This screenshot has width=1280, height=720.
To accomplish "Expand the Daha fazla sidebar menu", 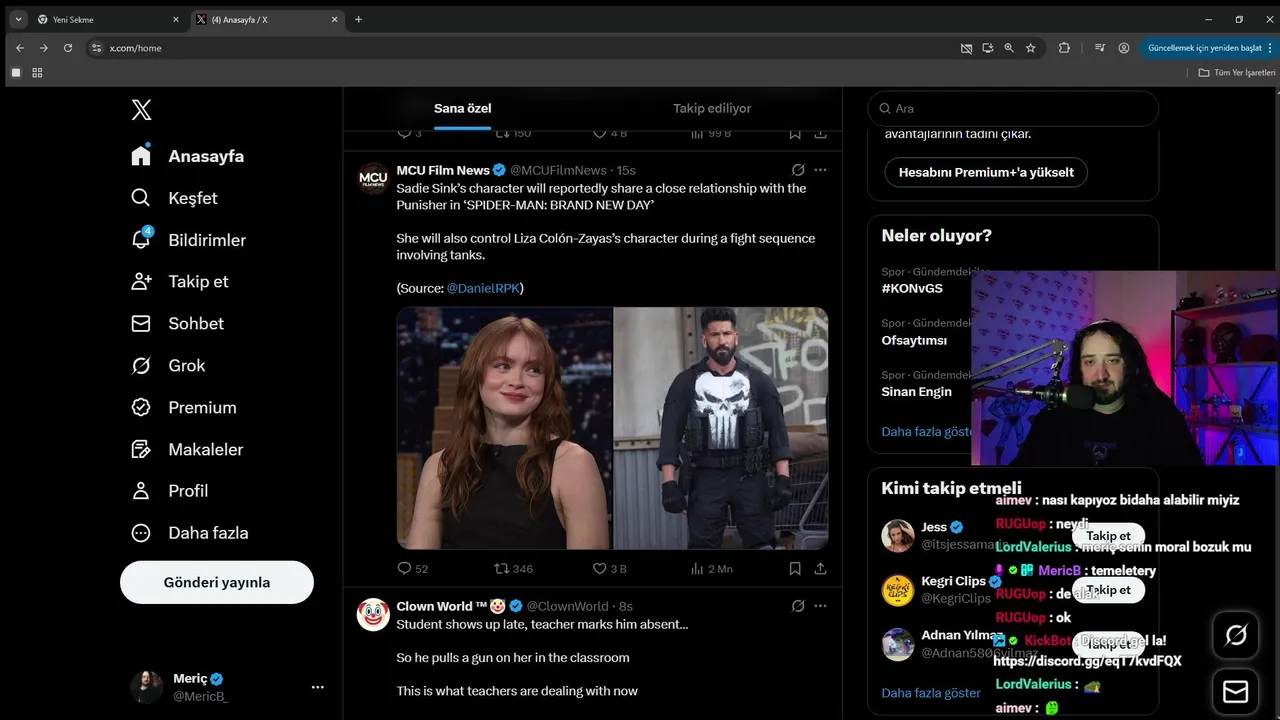I will [190, 533].
